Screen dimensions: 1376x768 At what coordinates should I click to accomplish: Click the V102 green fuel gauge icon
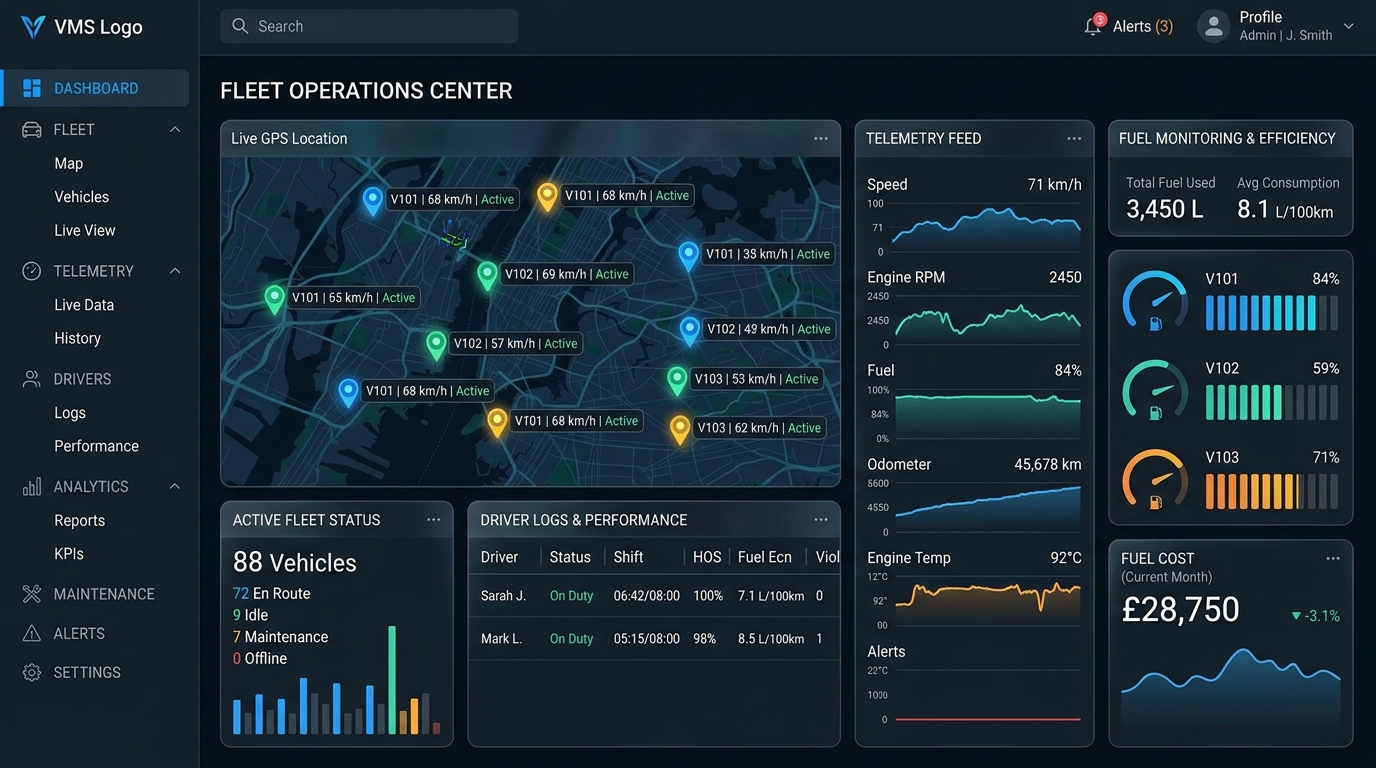click(1155, 390)
